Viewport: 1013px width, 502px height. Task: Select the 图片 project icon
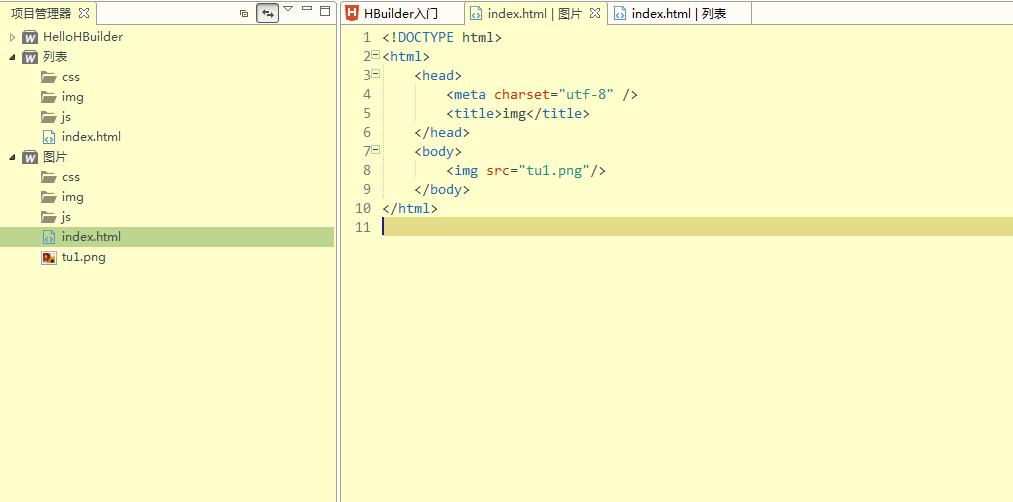30,158
